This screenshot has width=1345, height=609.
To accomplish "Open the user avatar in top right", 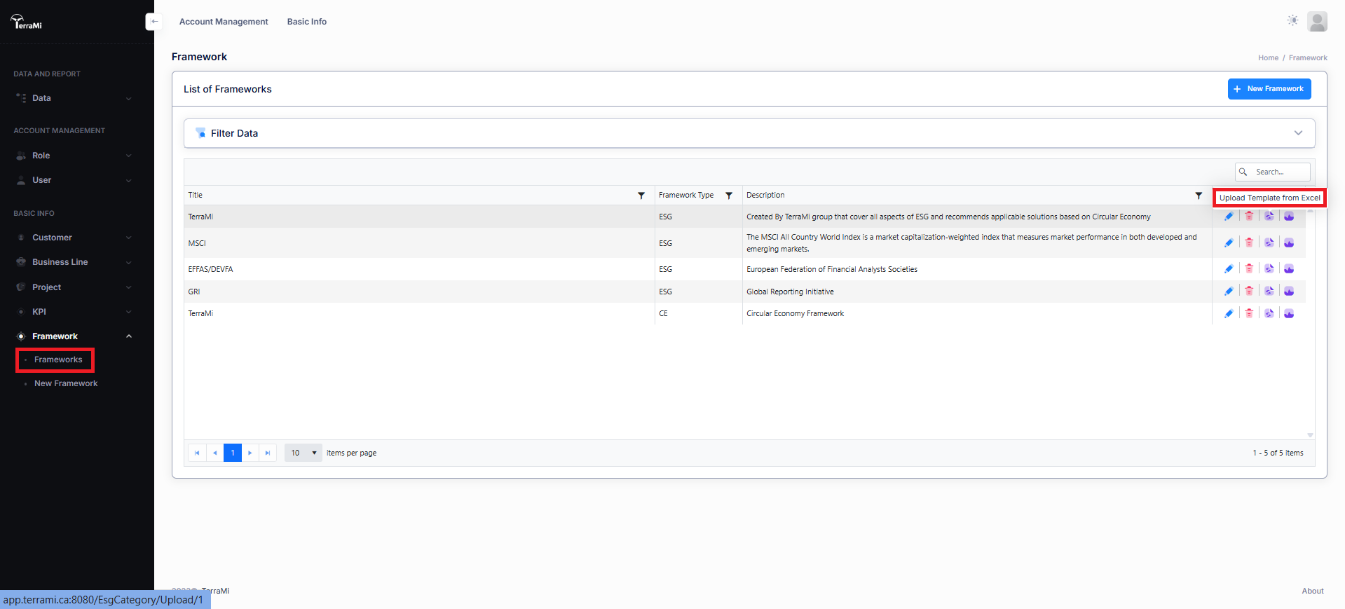I will [x=1317, y=21].
